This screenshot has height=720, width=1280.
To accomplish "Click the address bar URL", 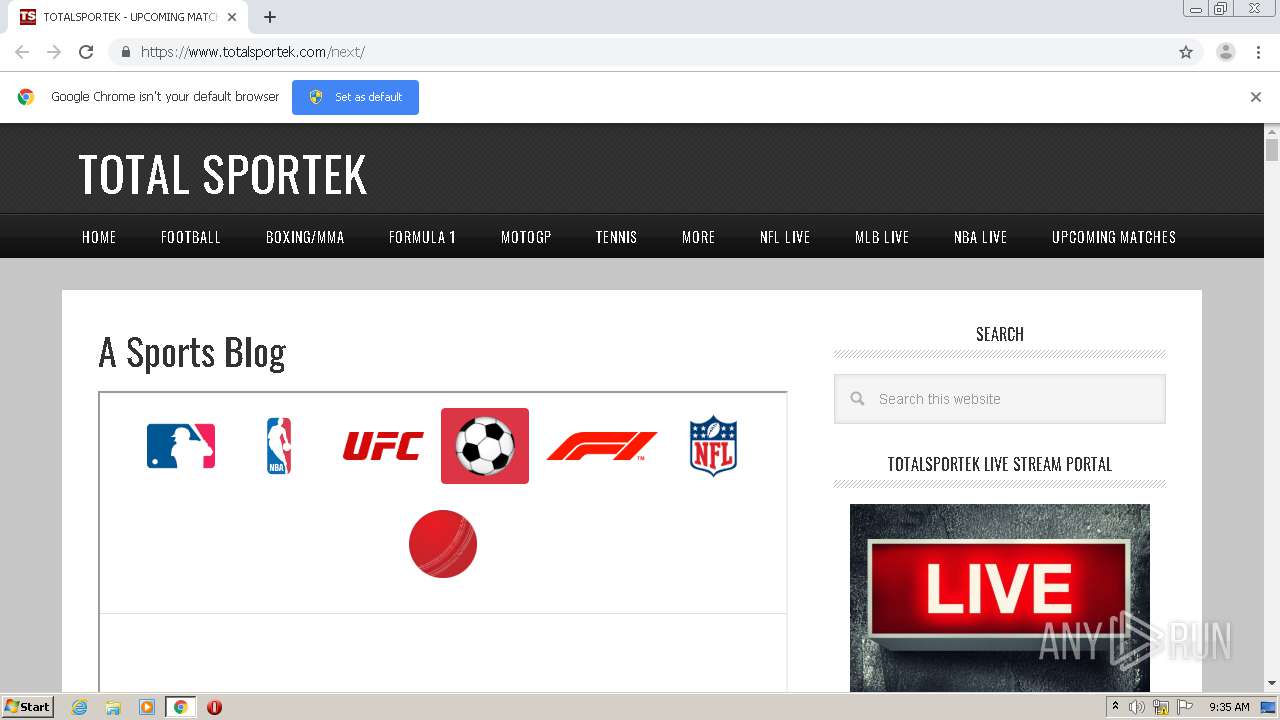I will [253, 52].
